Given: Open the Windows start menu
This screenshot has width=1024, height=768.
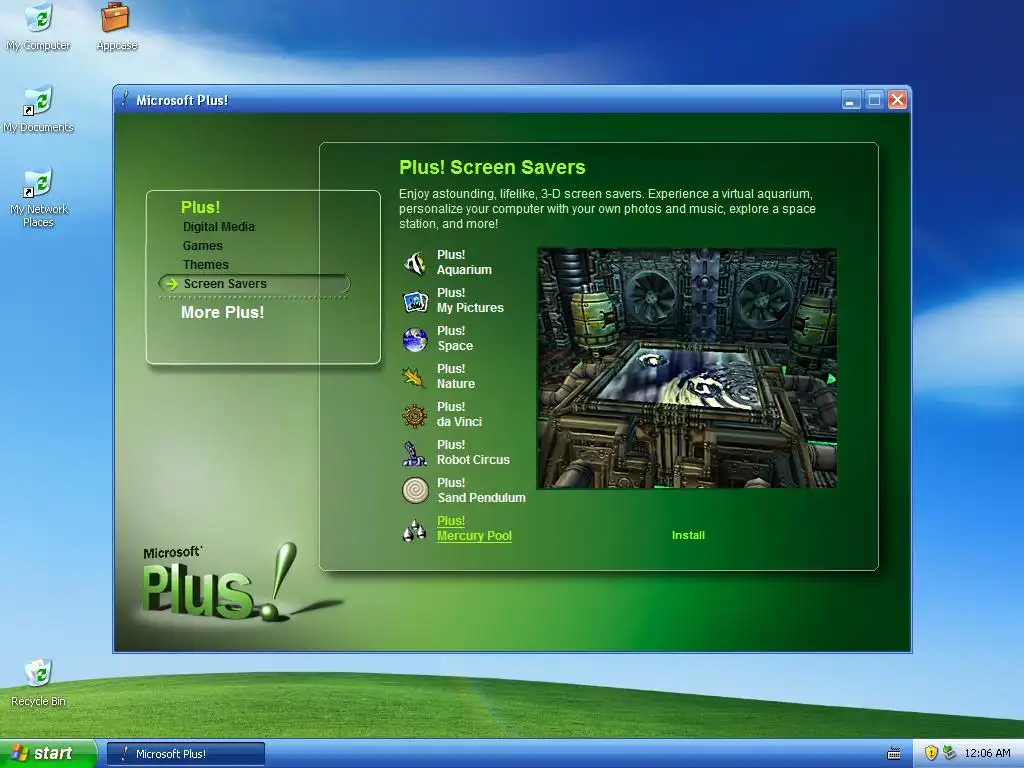Looking at the screenshot, I should click(48, 754).
